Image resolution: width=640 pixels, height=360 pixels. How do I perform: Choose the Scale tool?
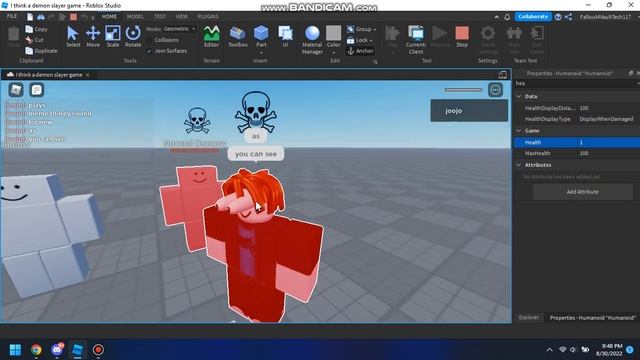pos(113,37)
